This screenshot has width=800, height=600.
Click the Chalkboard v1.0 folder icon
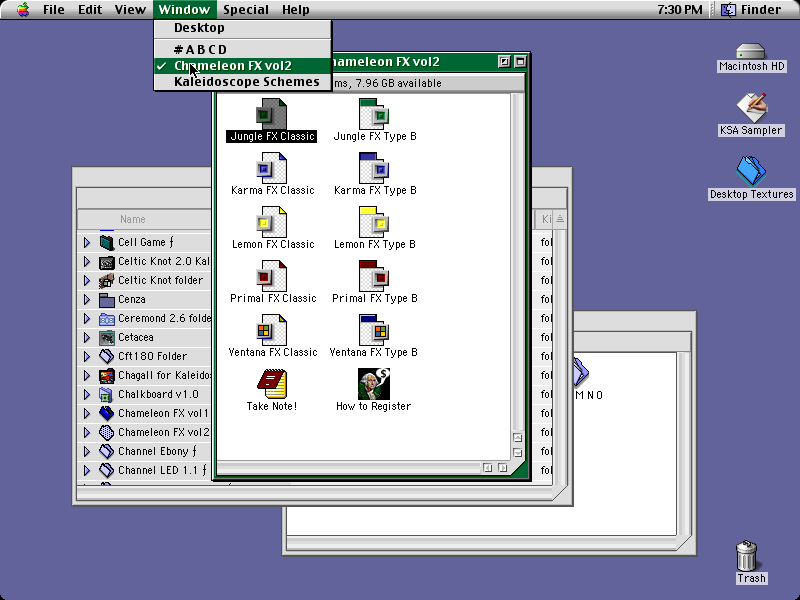(x=106, y=395)
